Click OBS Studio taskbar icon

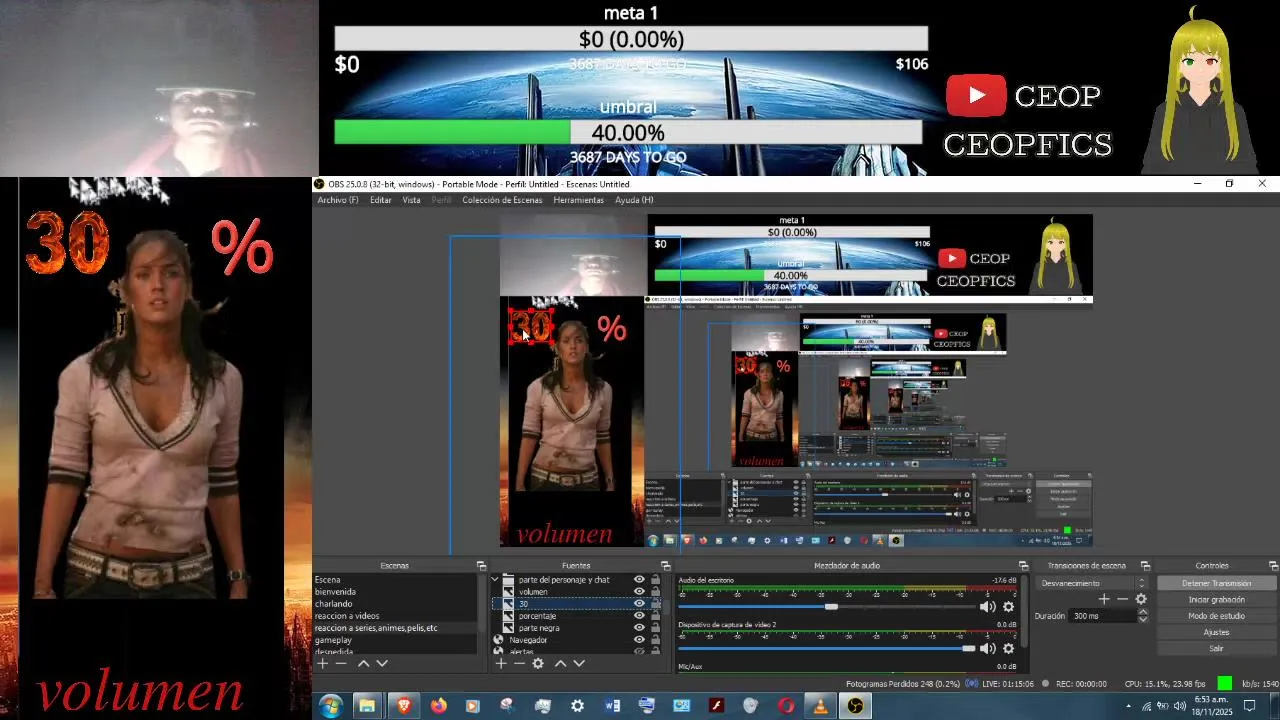click(855, 706)
